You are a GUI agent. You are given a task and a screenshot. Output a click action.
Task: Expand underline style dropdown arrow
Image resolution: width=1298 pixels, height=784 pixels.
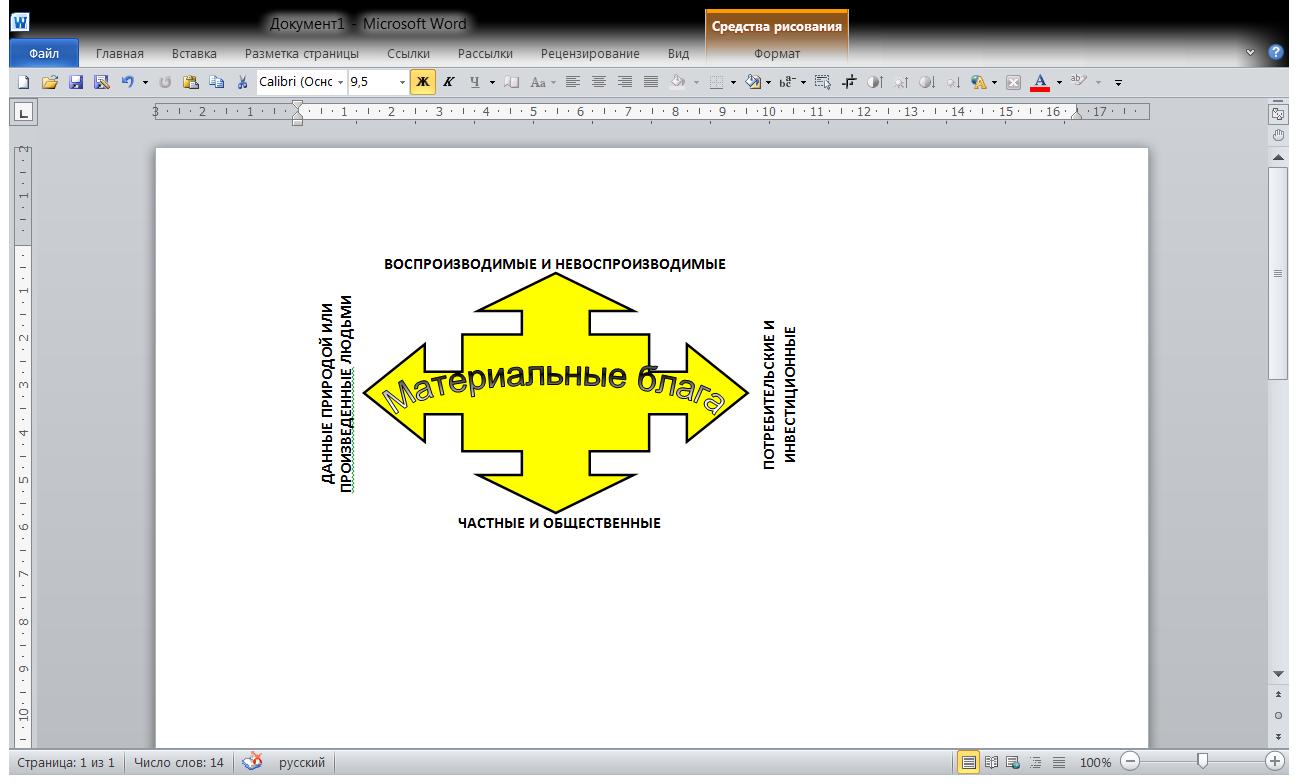492,82
